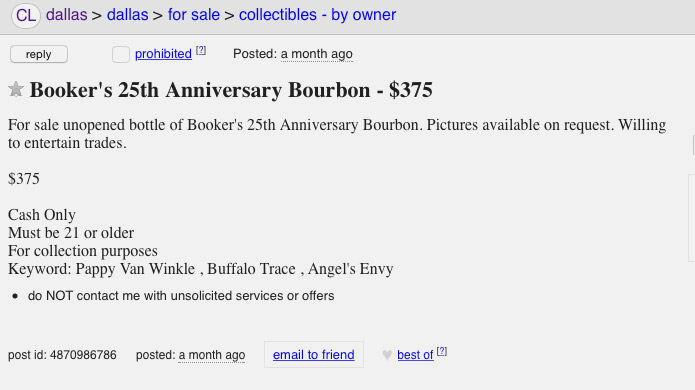Open collectibles - by owner category
695x390 pixels.
coord(317,15)
